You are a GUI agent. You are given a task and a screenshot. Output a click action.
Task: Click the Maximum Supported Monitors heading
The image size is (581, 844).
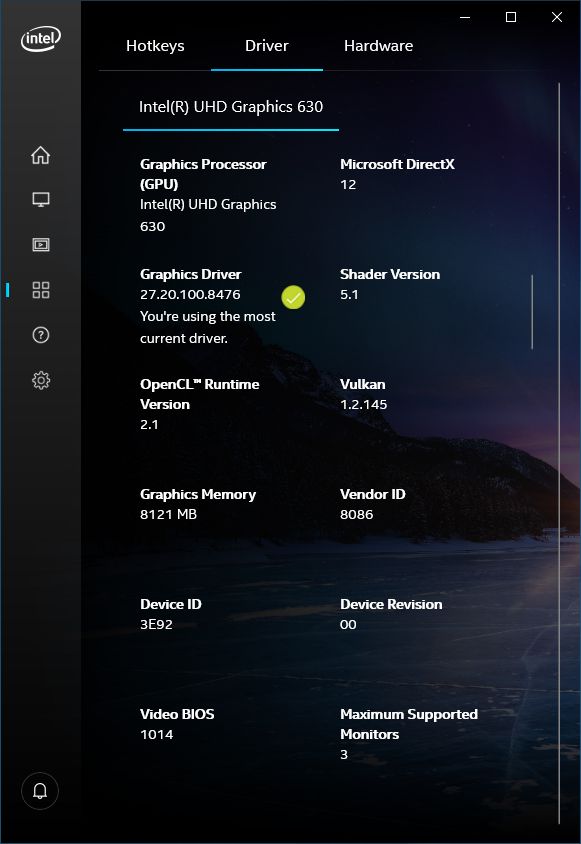tap(409, 724)
